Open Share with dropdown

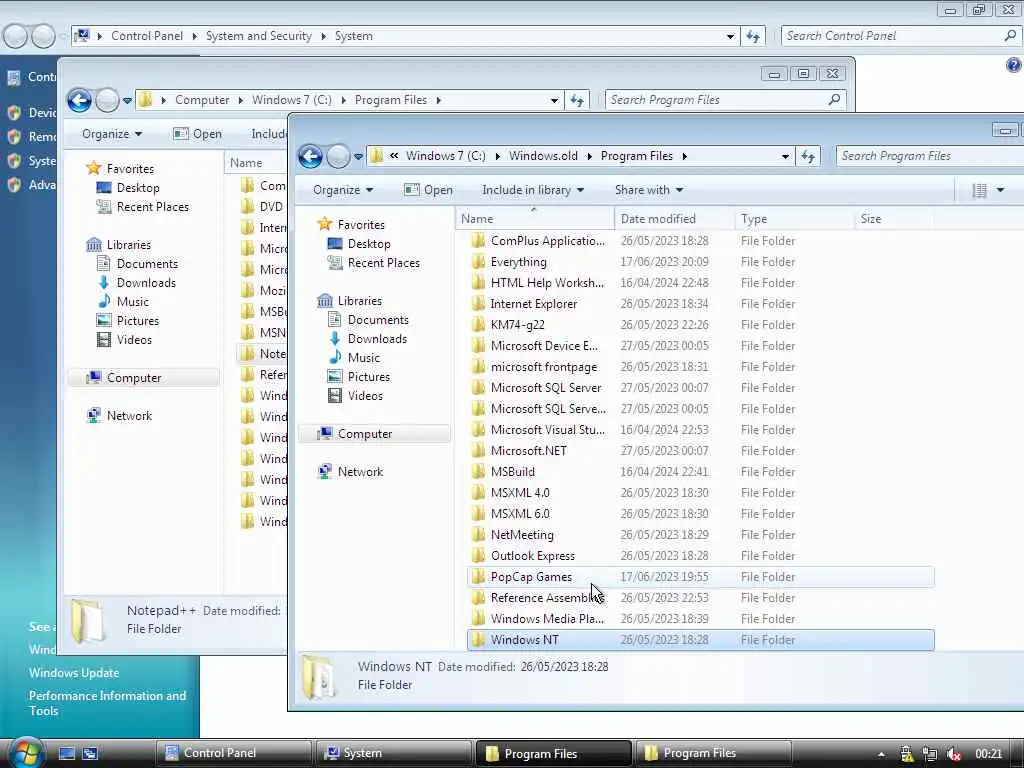tap(648, 190)
